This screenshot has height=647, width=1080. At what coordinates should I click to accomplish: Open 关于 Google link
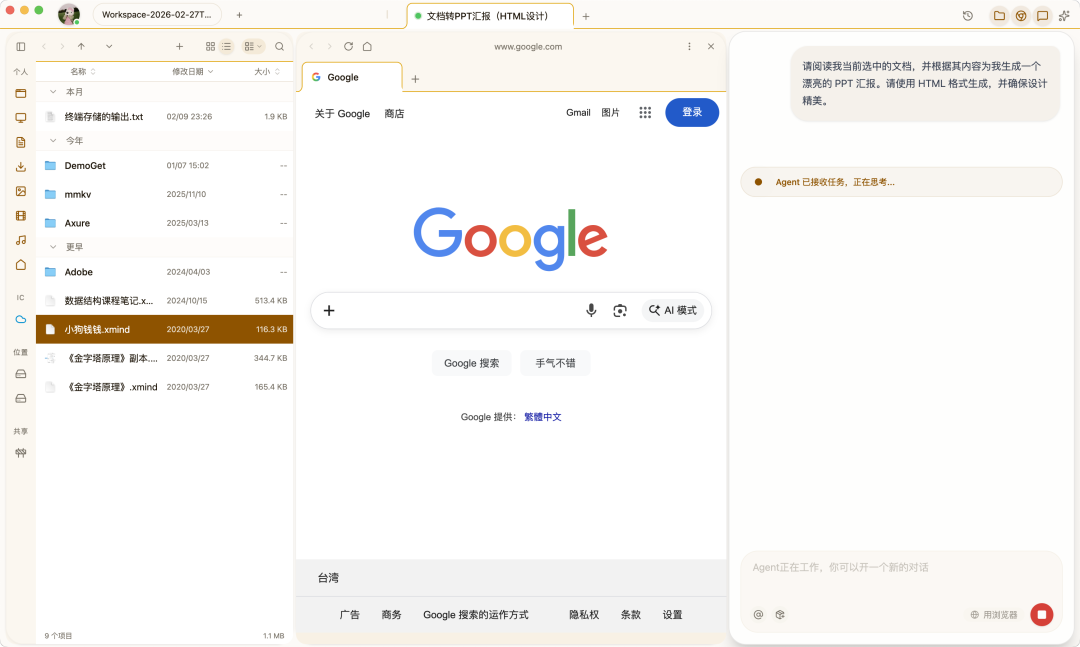[342, 114]
